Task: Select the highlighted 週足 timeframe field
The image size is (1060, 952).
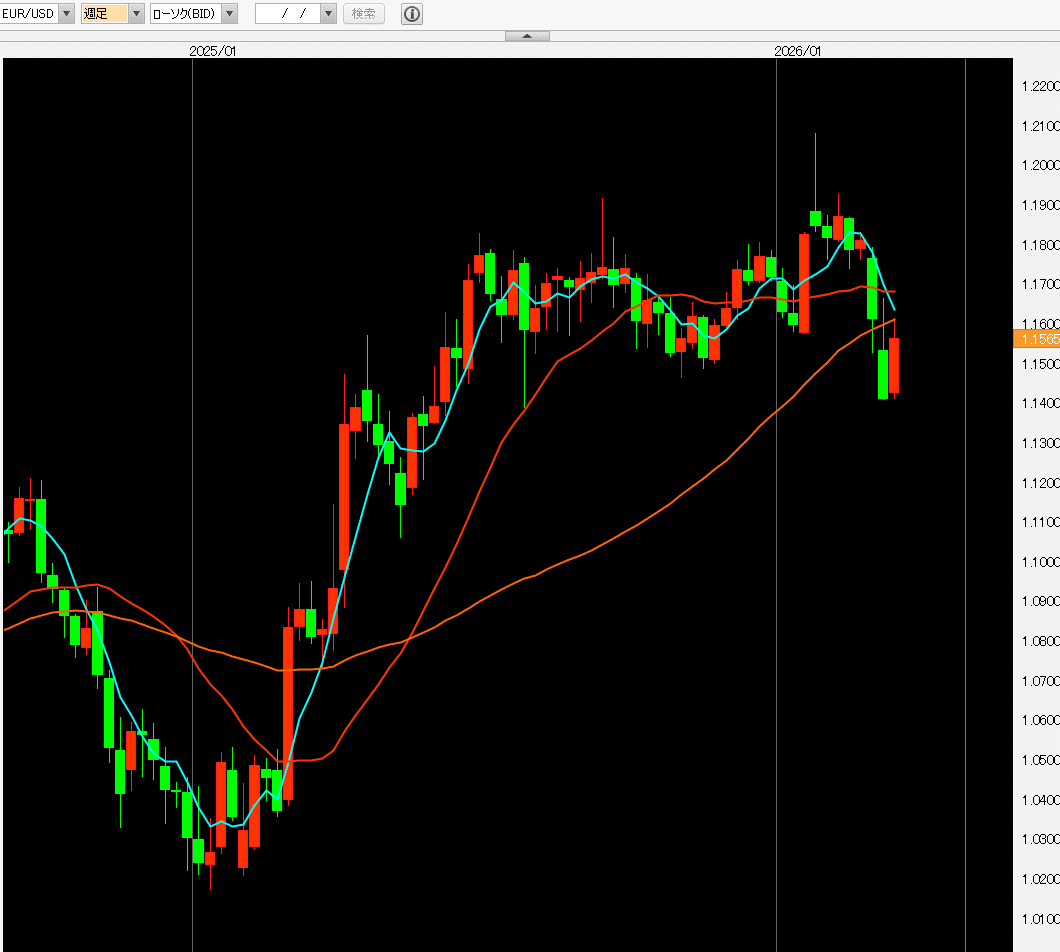Action: pos(105,14)
